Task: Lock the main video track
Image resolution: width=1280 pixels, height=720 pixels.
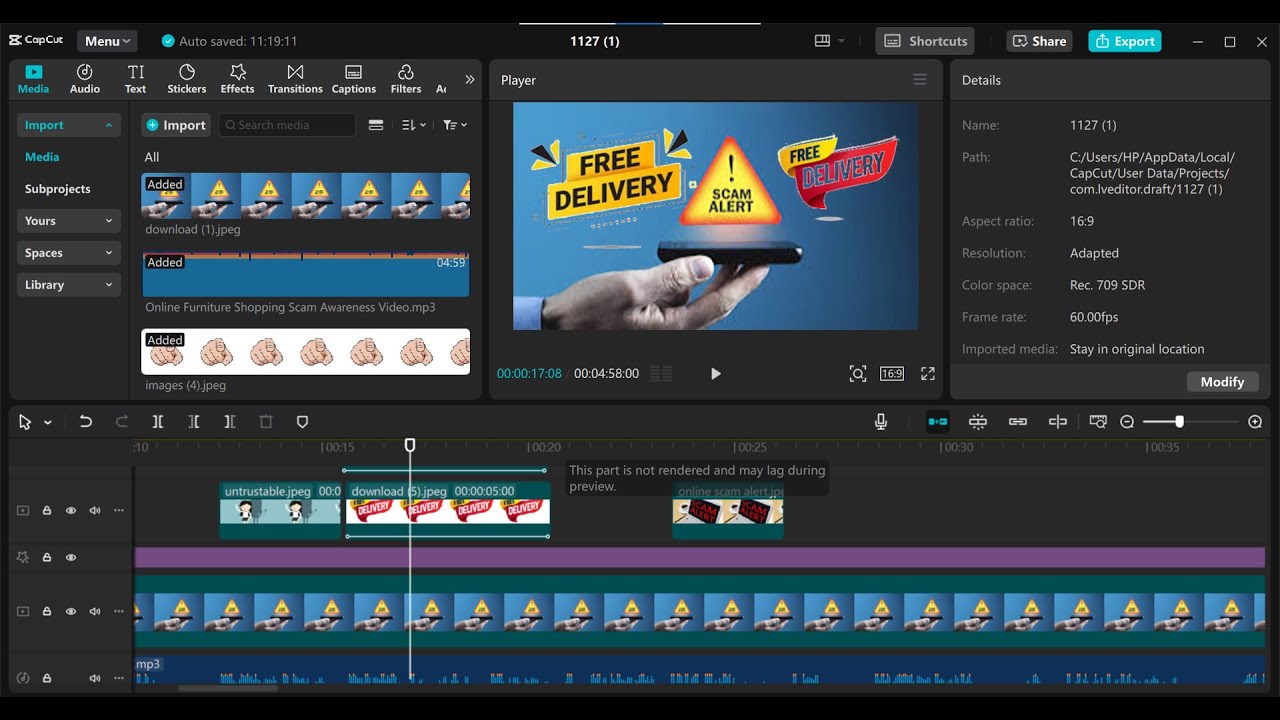Action: click(47, 611)
